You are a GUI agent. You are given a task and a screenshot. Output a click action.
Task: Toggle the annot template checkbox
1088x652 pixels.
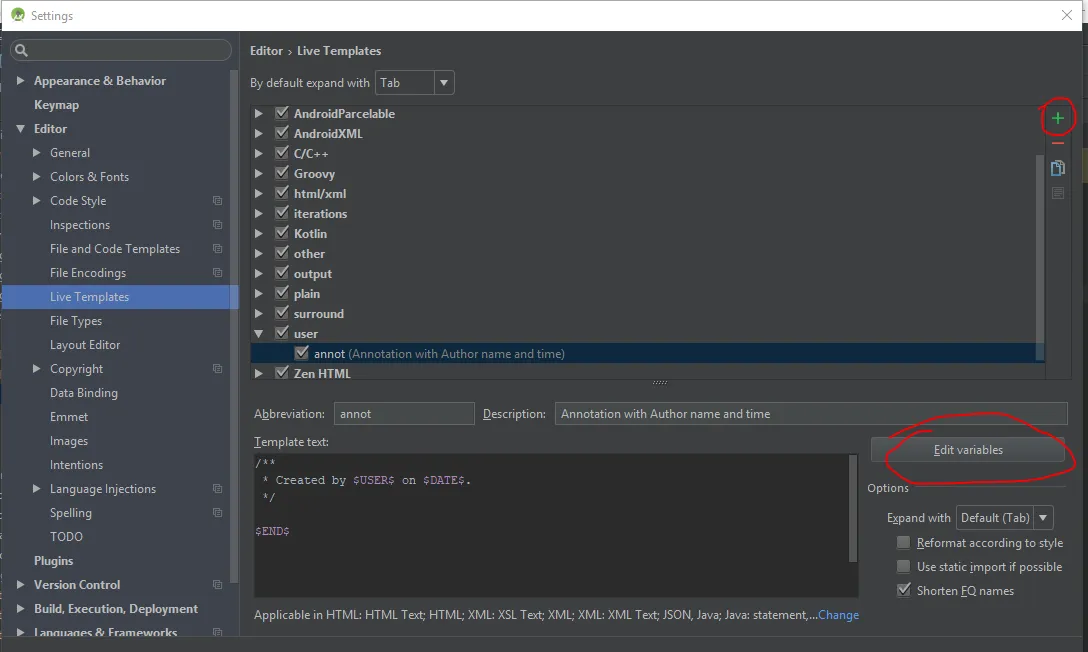301,352
